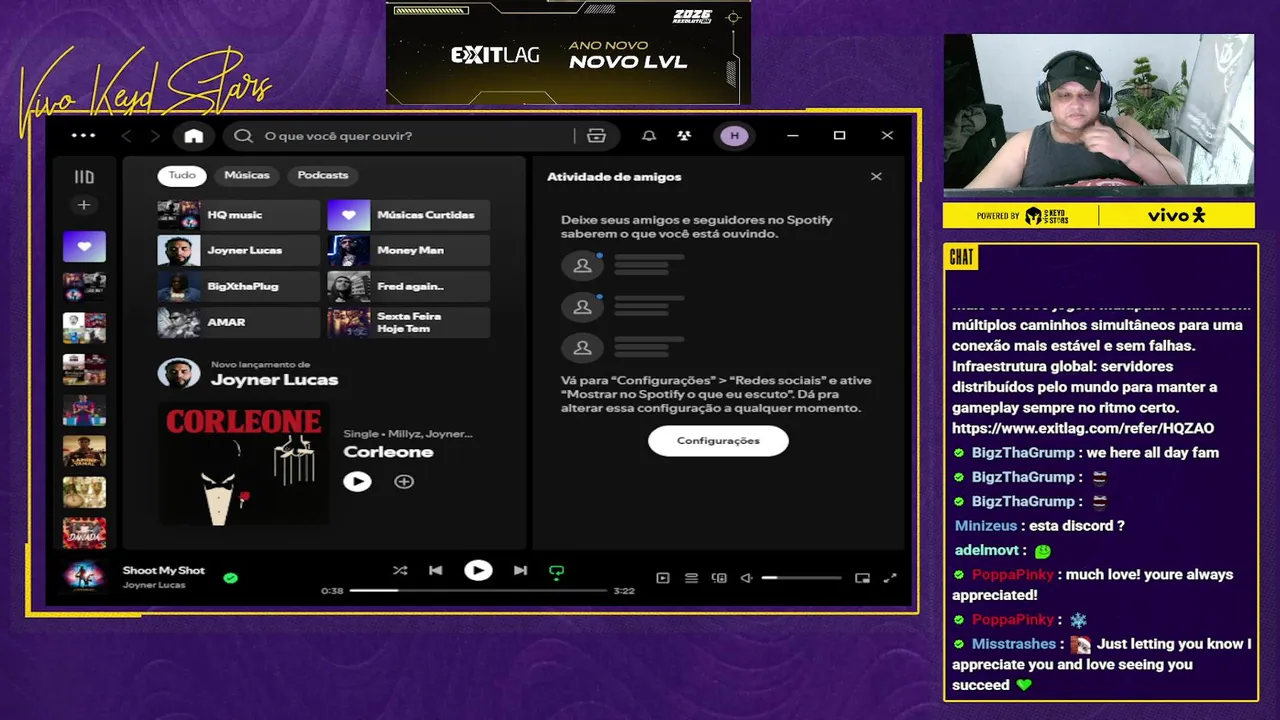Image resolution: width=1280 pixels, height=720 pixels.
Task: Open the 'Fred again..' tile
Action: (x=409, y=286)
